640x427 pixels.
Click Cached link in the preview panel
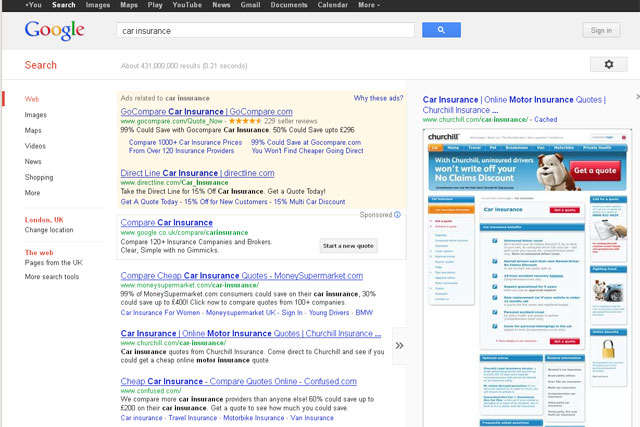(x=545, y=119)
